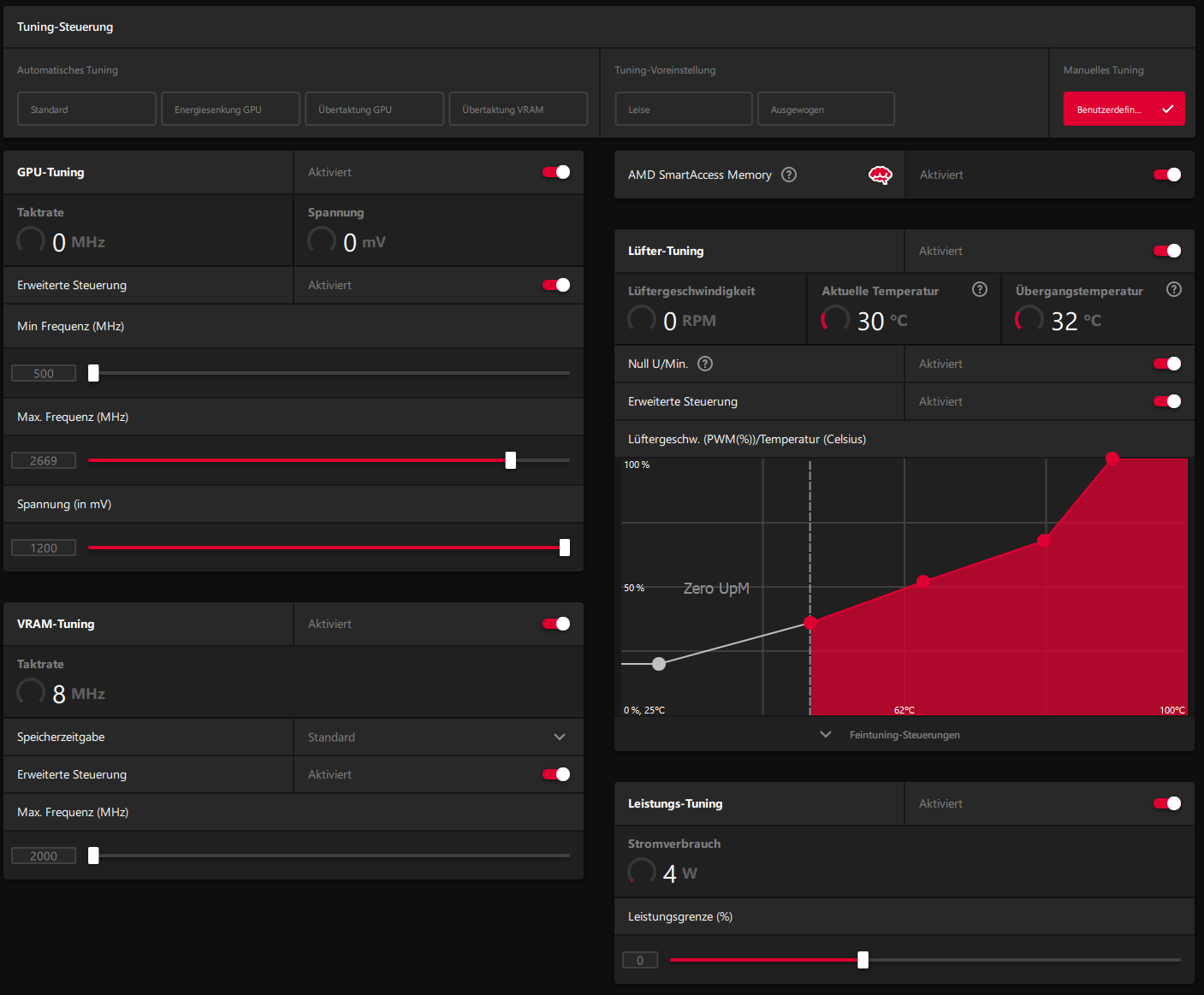Click the Spannung 1200 value field

click(44, 548)
